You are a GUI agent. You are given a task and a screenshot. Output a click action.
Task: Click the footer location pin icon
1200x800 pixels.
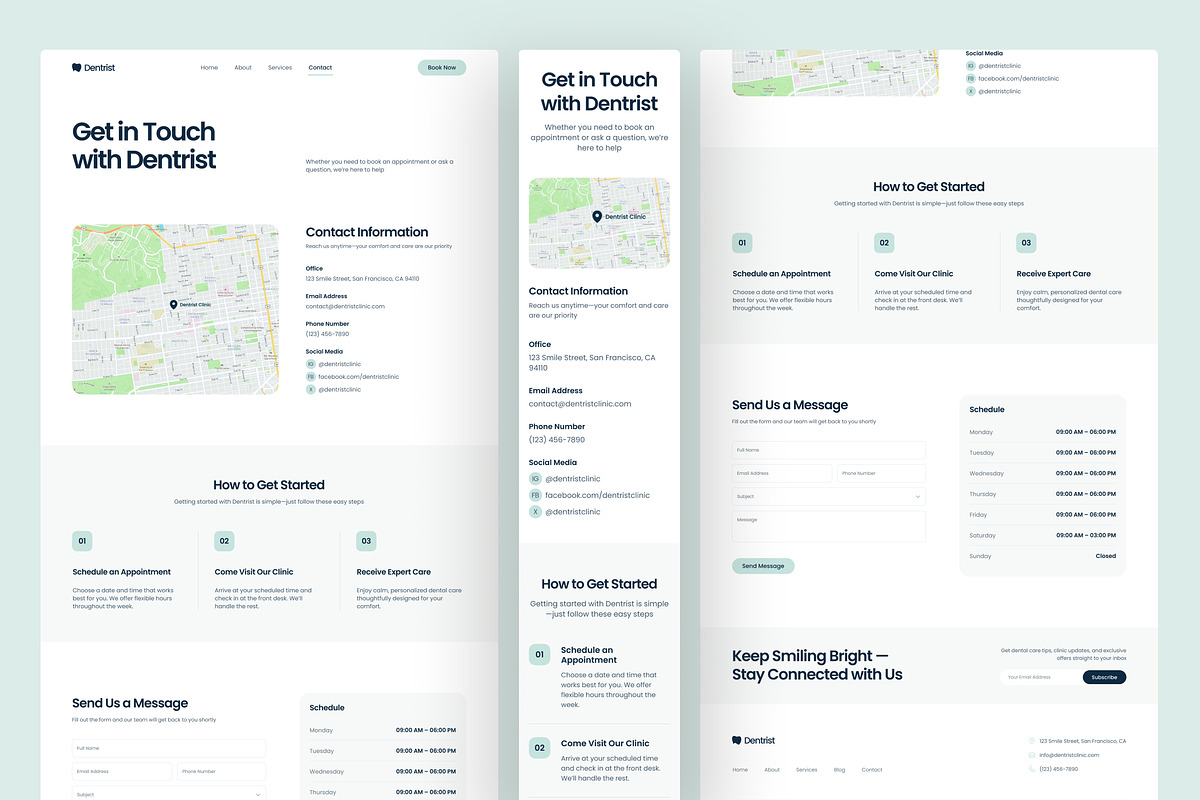(1032, 741)
